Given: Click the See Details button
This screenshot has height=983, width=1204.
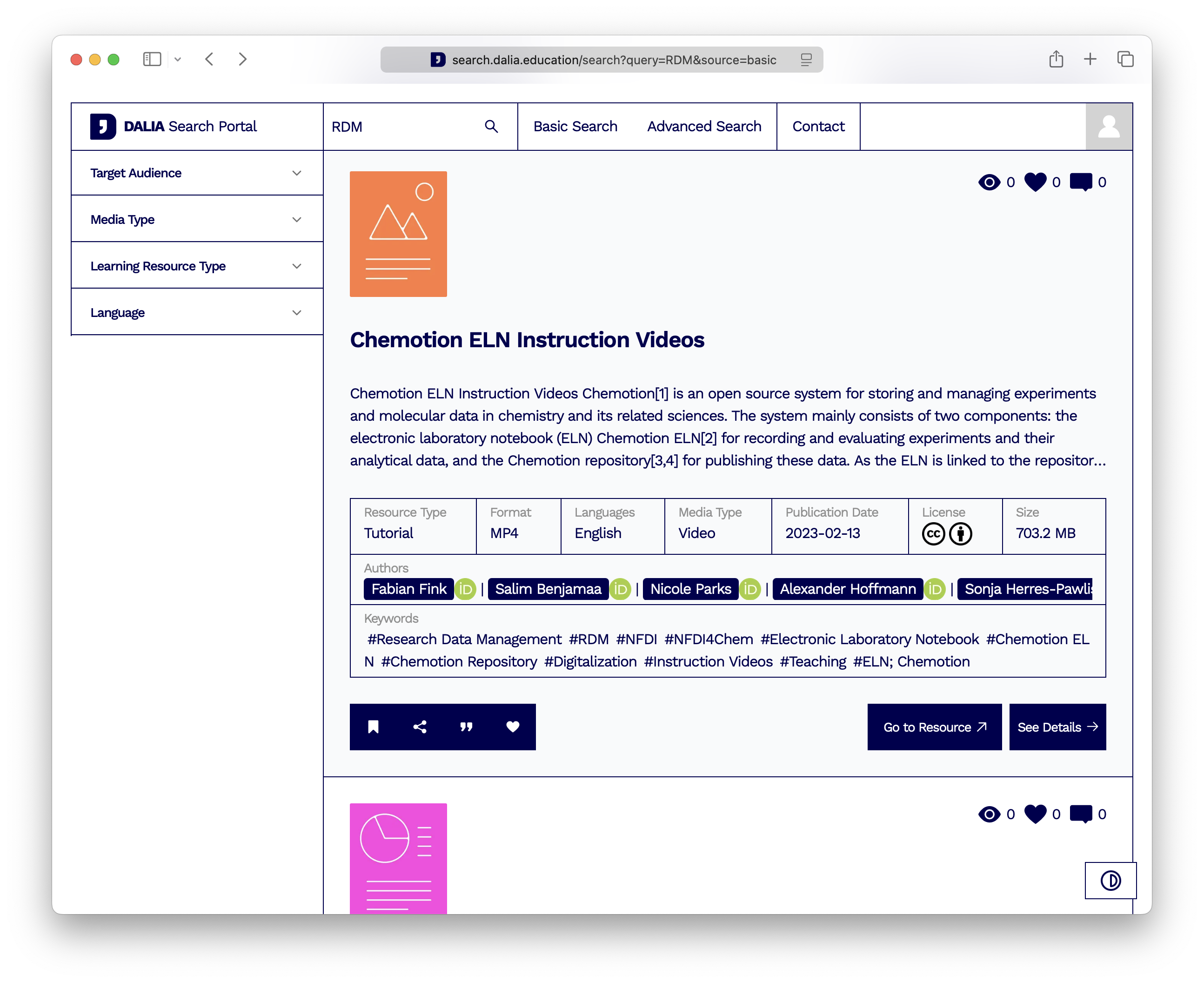Looking at the screenshot, I should 1057,727.
